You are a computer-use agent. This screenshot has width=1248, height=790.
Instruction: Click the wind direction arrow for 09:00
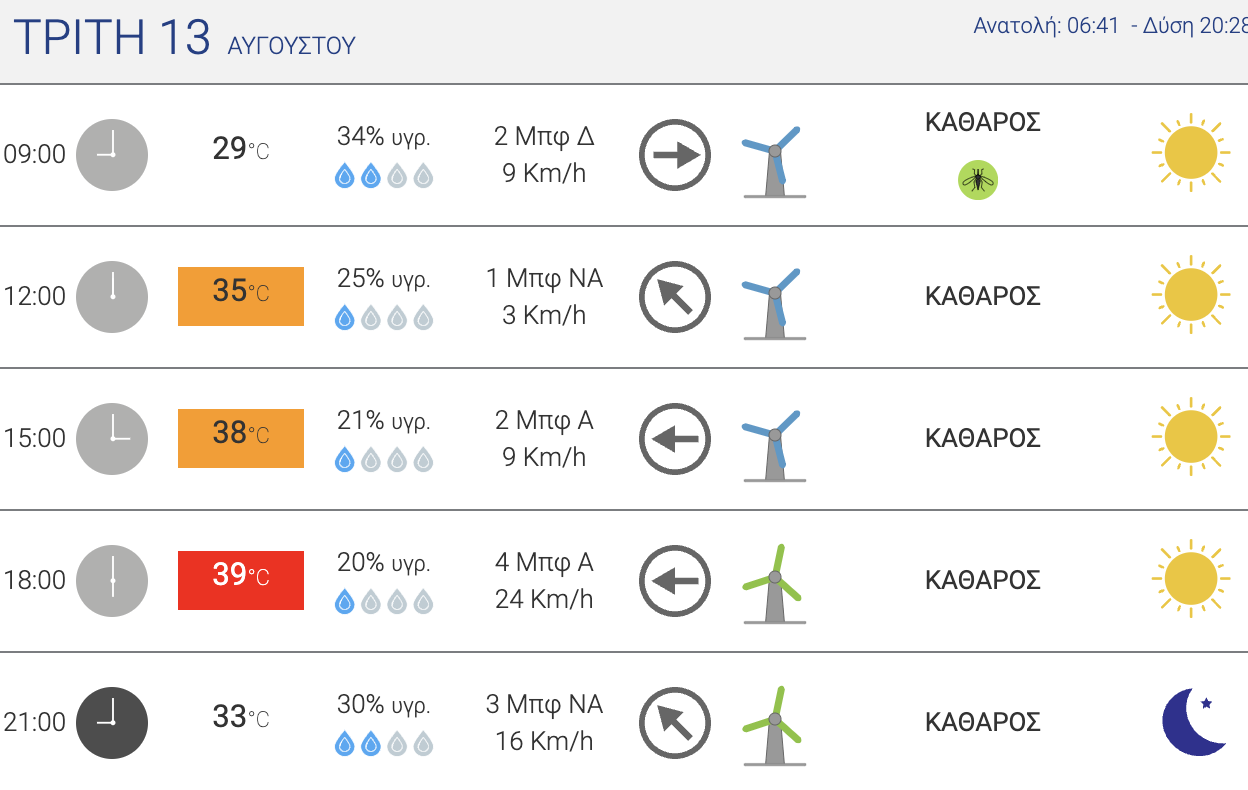pos(675,155)
